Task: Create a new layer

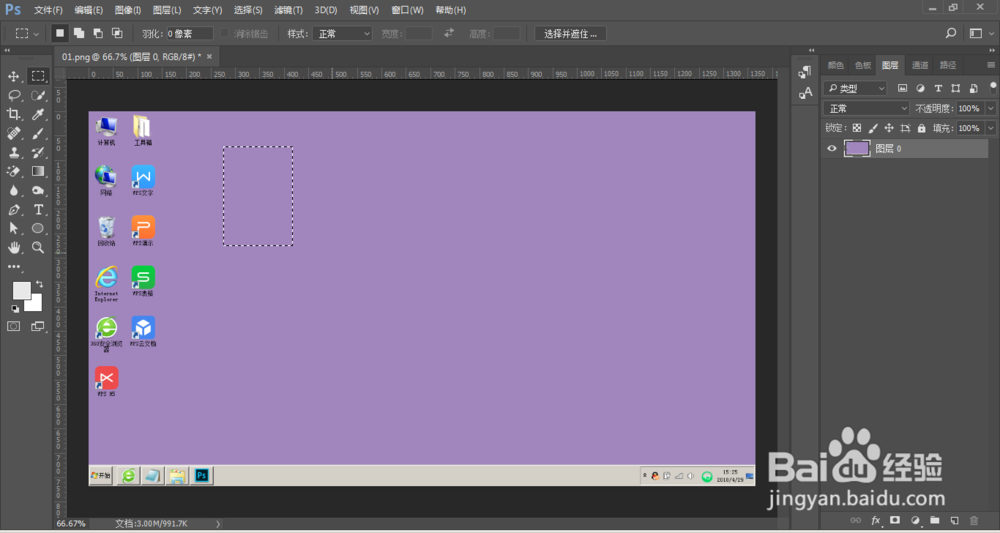Action: (954, 520)
